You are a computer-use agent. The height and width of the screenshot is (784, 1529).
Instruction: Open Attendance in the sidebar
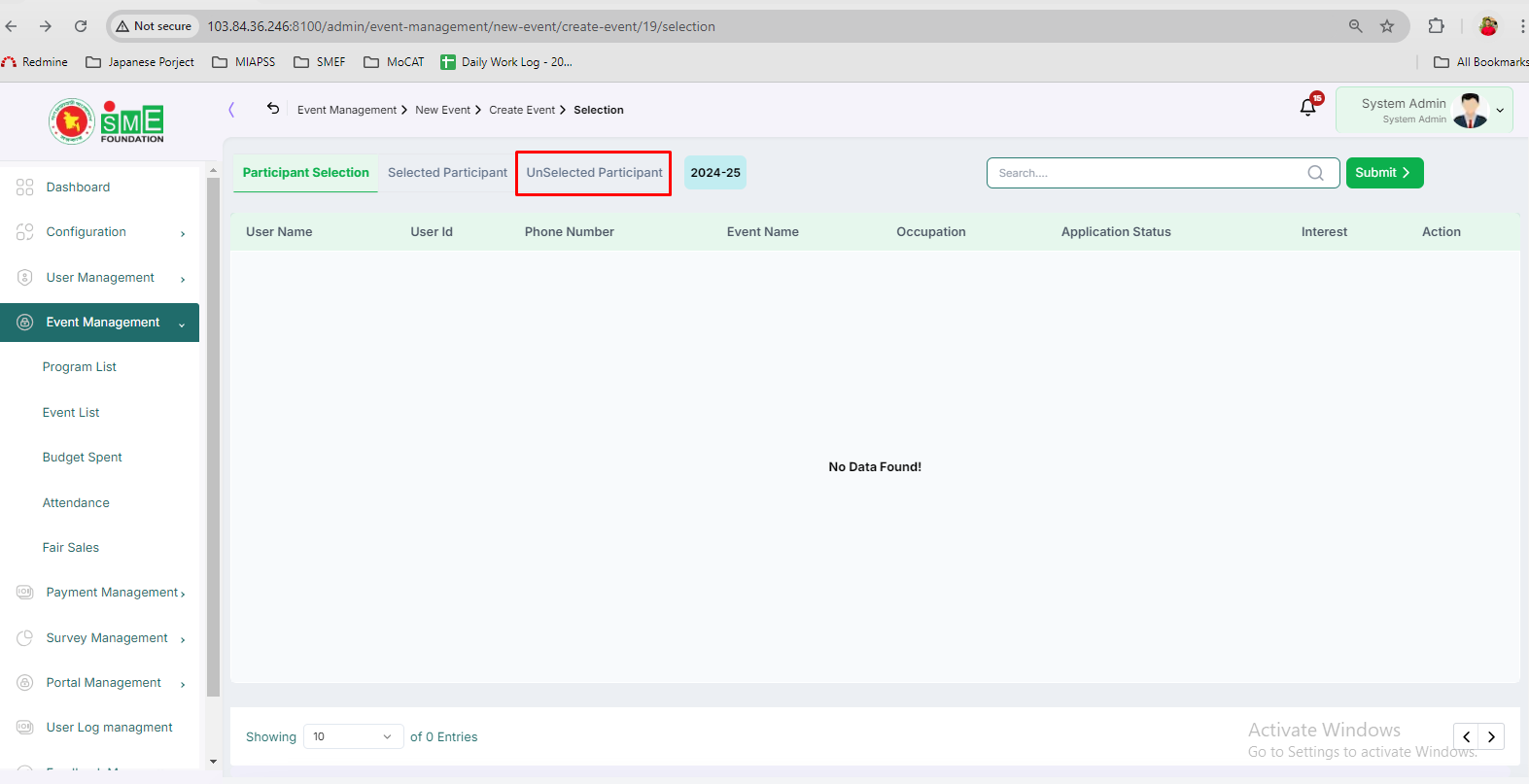76,503
